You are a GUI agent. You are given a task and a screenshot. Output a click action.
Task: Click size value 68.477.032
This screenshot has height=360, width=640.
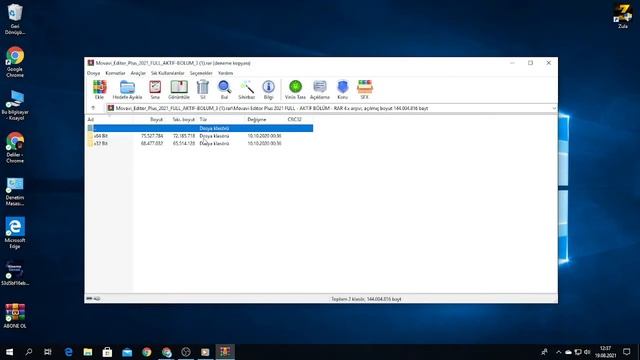152,144
